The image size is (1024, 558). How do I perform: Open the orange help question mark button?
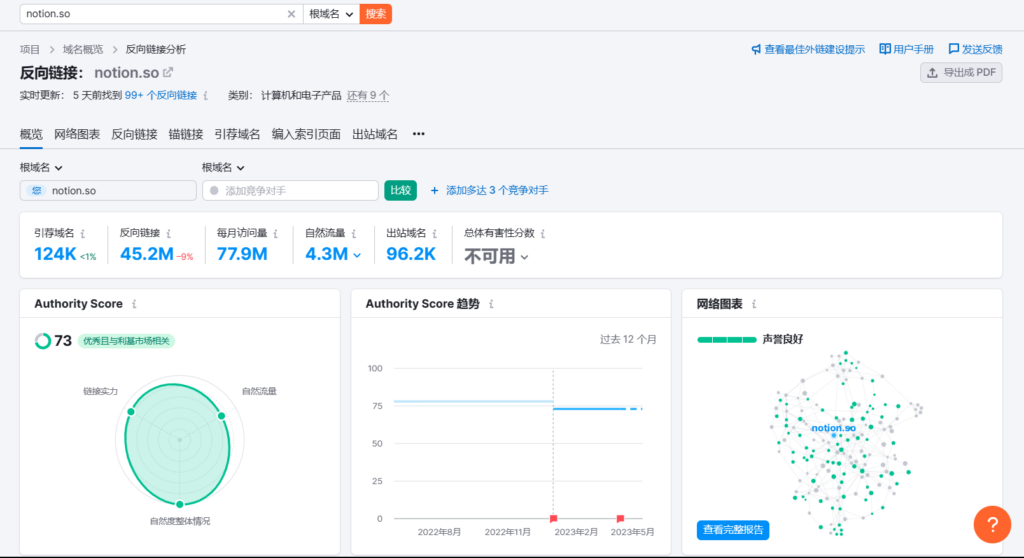pos(992,524)
